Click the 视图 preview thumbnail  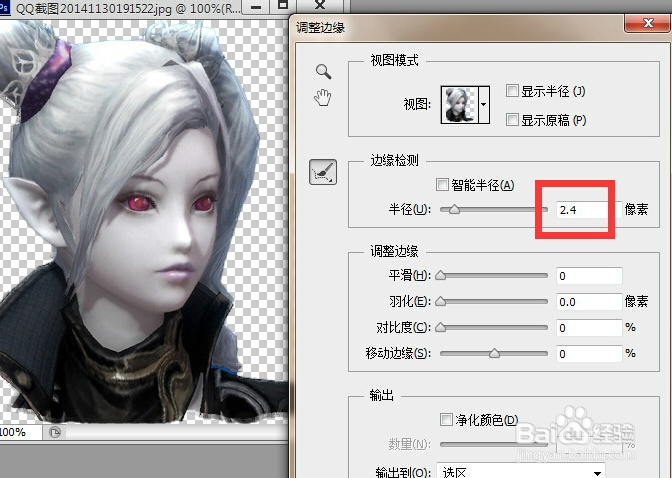[x=459, y=105]
